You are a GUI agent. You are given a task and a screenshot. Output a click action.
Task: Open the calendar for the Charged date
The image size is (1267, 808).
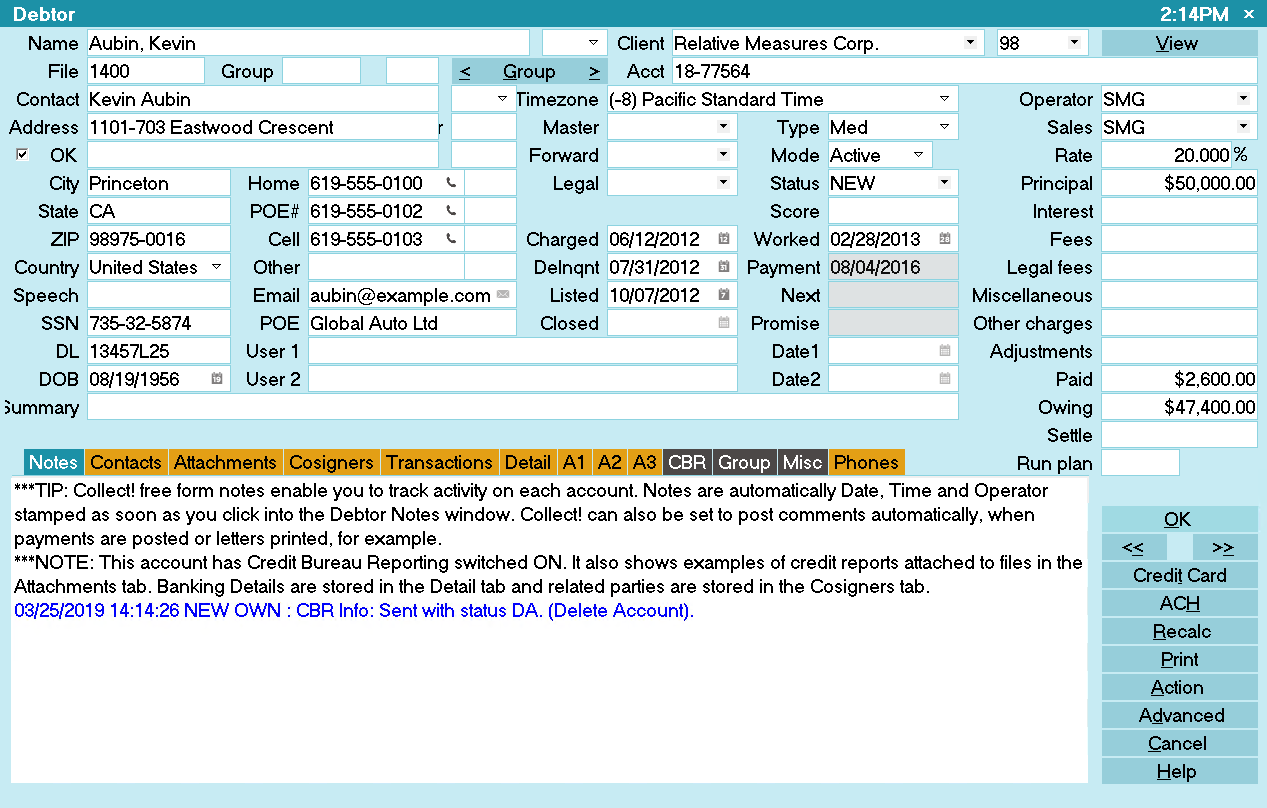pyautogui.click(x=724, y=239)
